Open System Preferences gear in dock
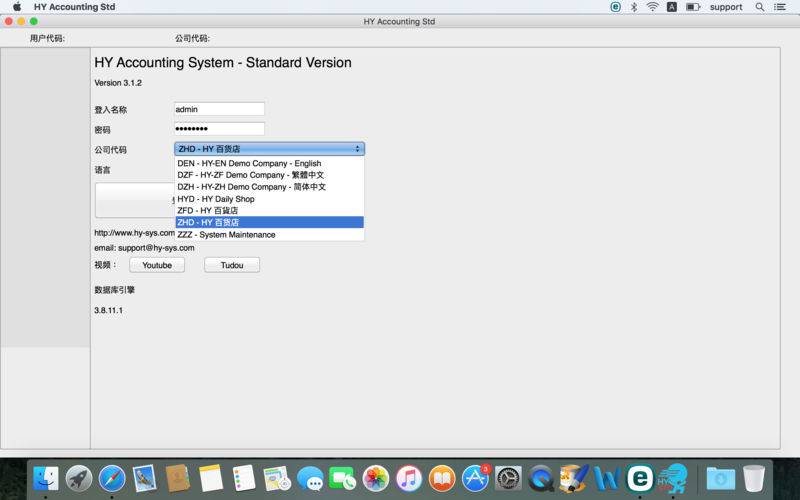800x500 pixels. pos(509,479)
